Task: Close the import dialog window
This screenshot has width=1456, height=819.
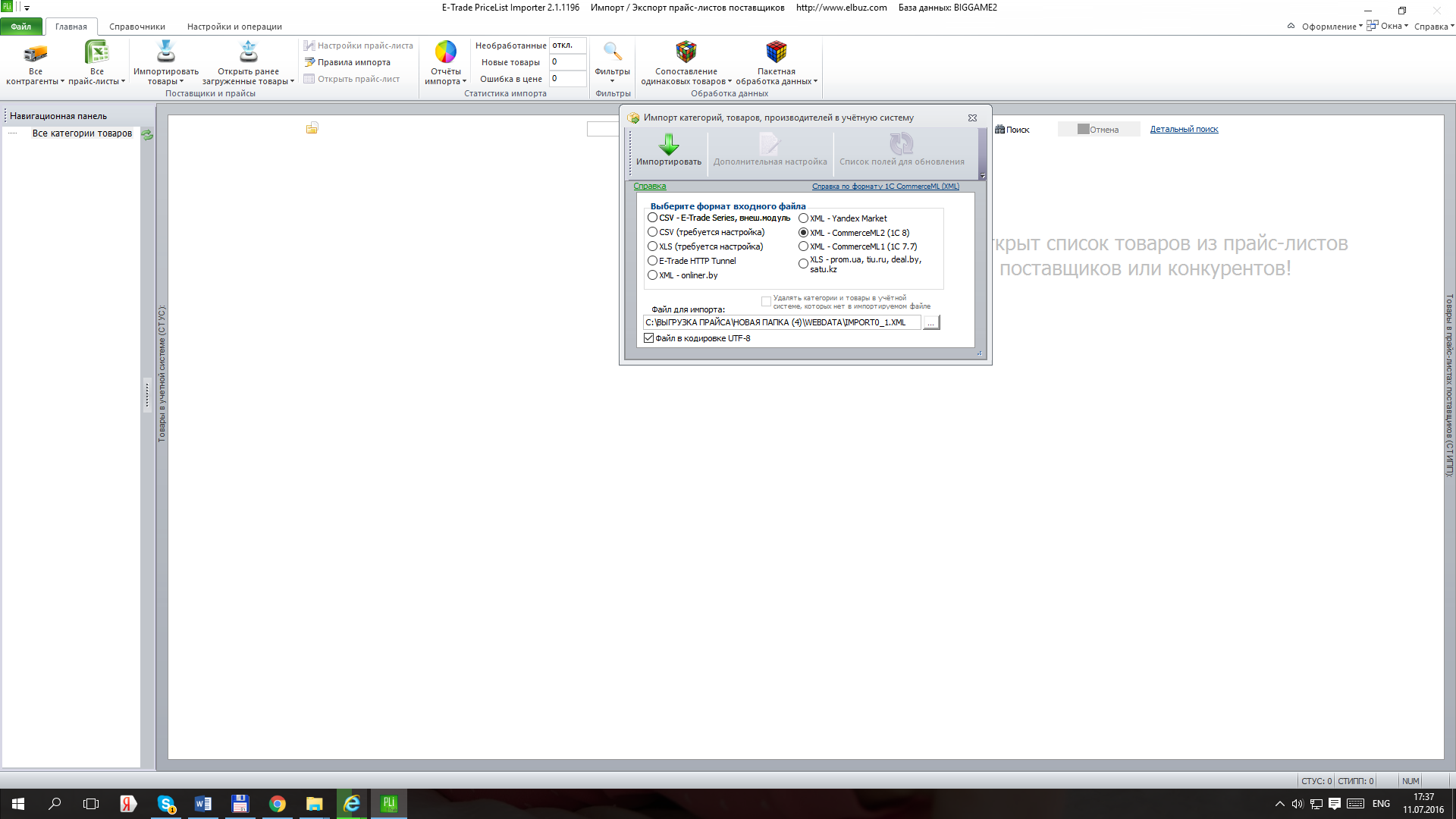Action: click(972, 118)
